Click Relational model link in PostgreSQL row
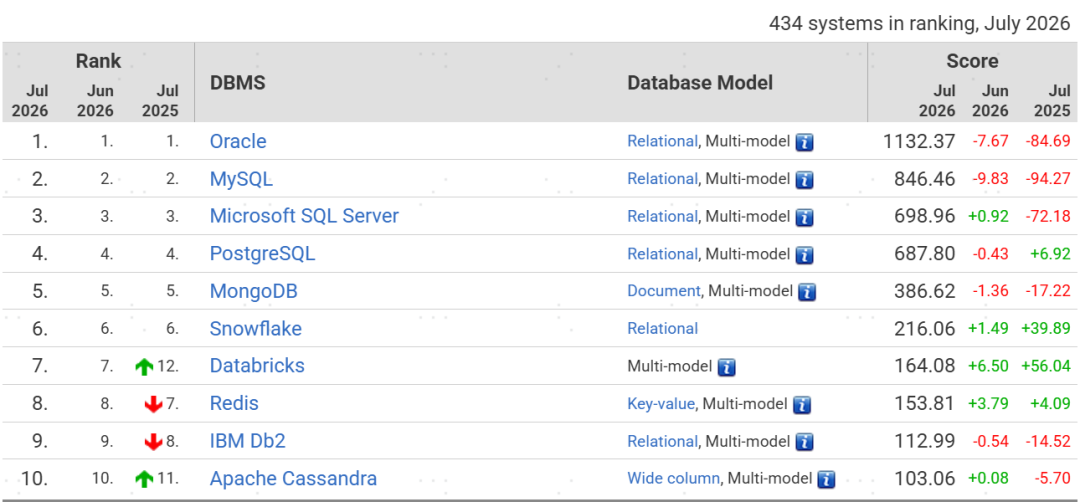The image size is (1080, 502). click(663, 253)
